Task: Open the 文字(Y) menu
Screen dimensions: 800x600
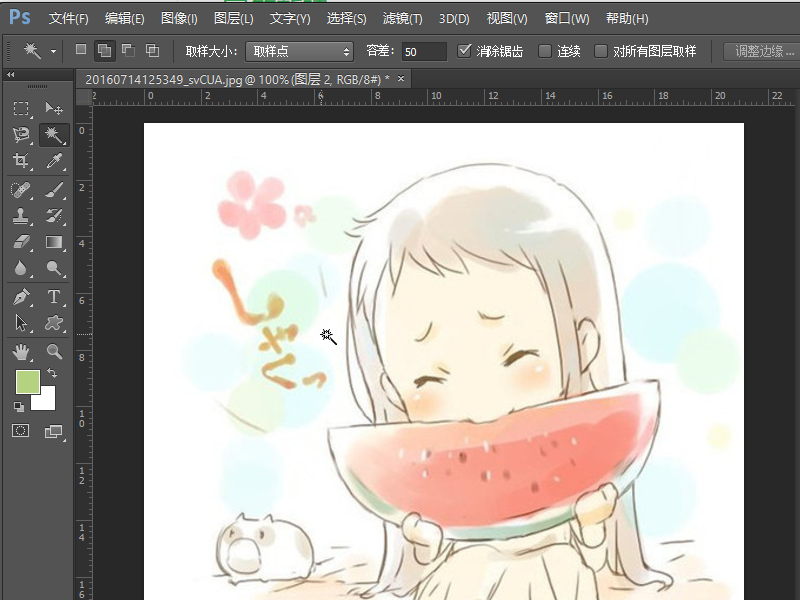Action: pos(290,19)
